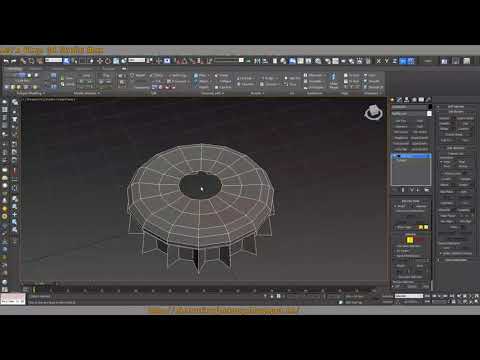Image resolution: width=480 pixels, height=360 pixels.
Task: Pick the Rectangular Selection Region tool
Action: (x=82, y=61)
